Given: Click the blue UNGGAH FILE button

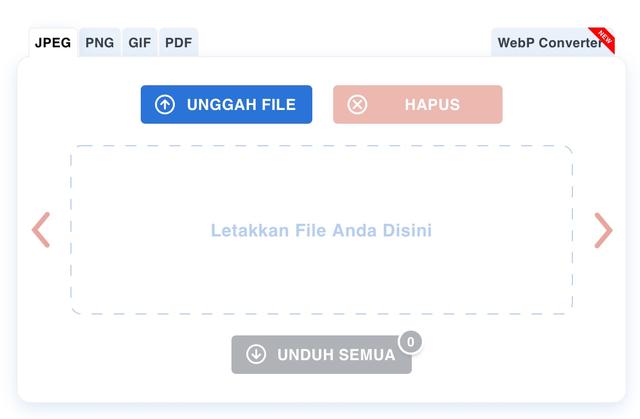Looking at the screenshot, I should [227, 104].
